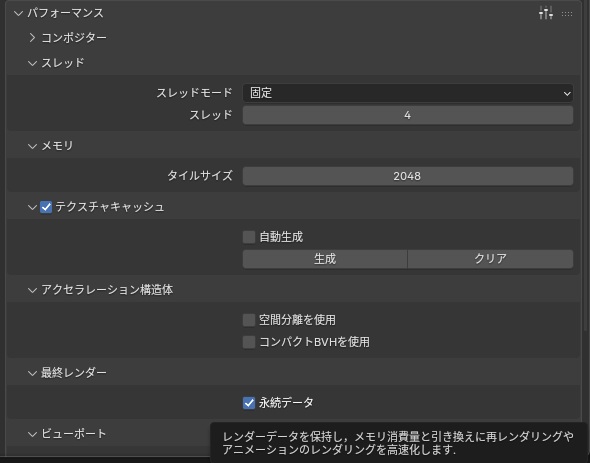This screenshot has height=463, width=590.
Task: Click the スレッドモード label
Action: (x=194, y=93)
